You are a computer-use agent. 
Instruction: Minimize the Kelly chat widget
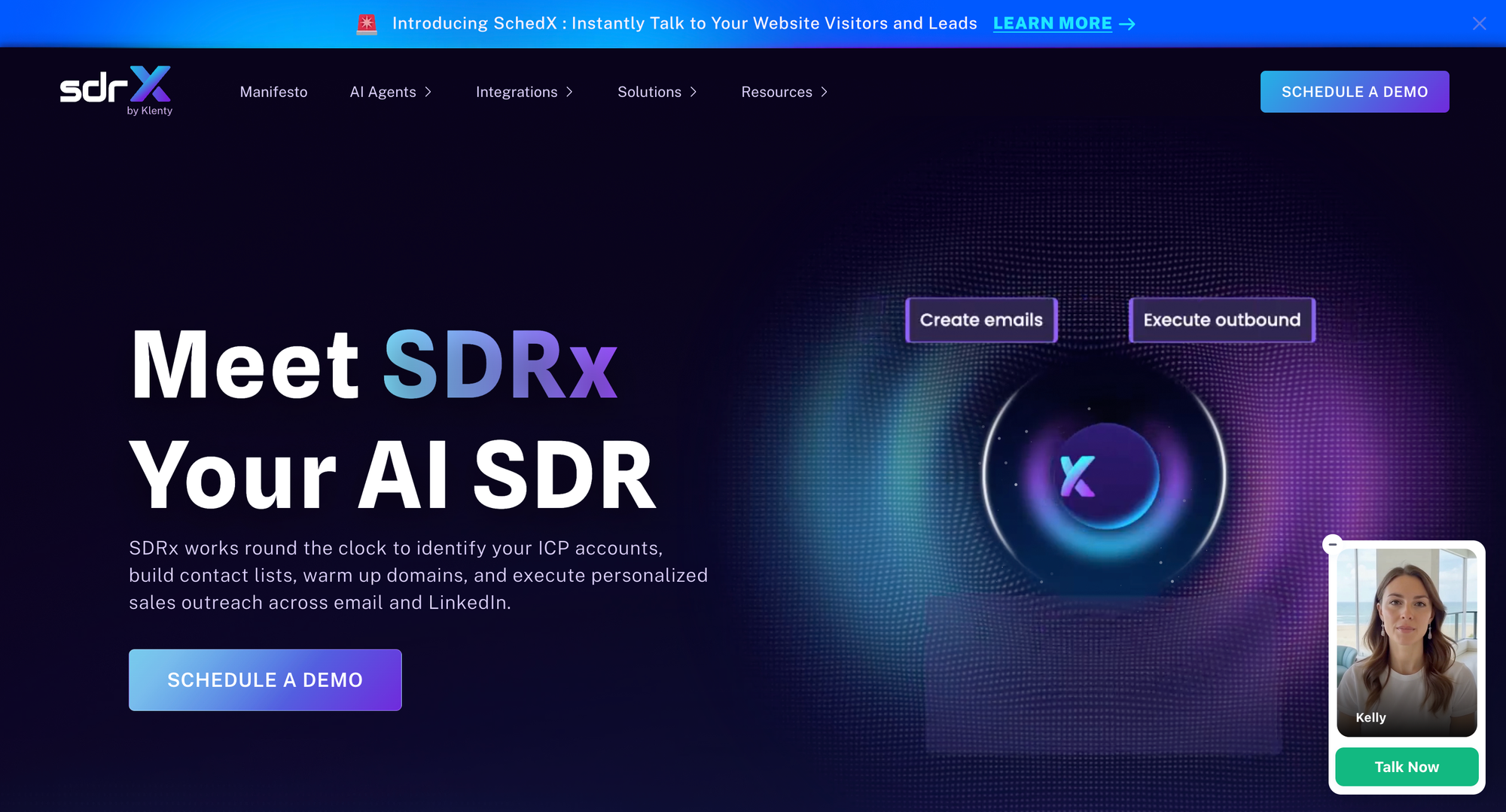[1333, 543]
